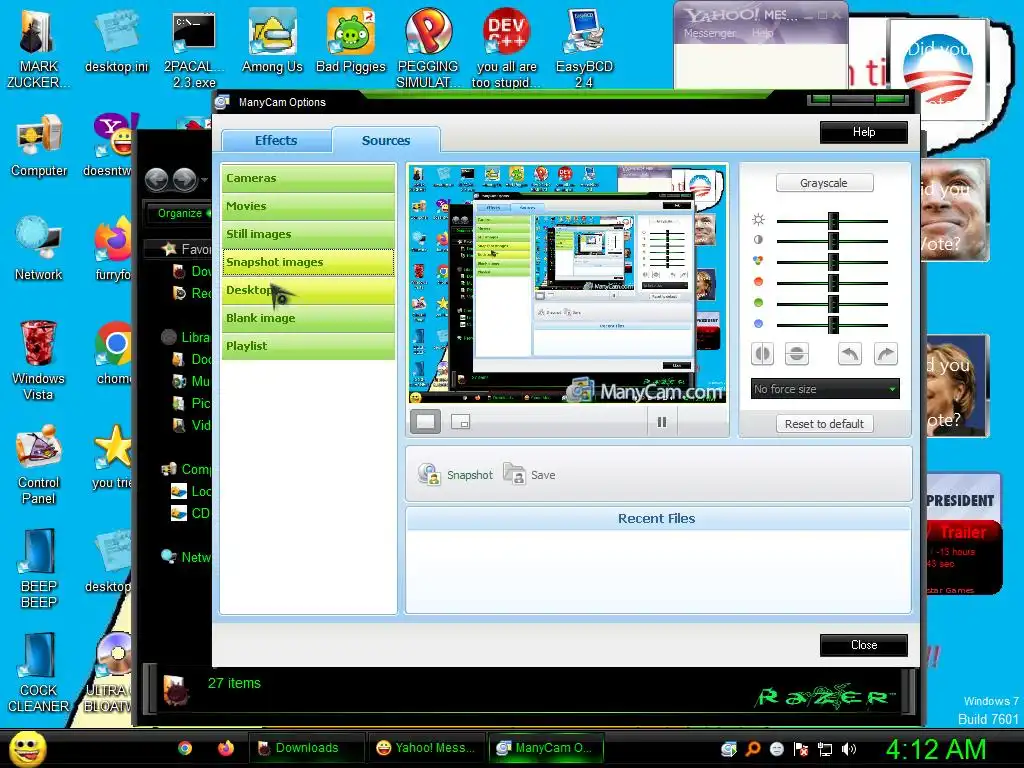Open MARK ZUCKER desktop icon
Screen dimensions: 1024x768
(38, 47)
